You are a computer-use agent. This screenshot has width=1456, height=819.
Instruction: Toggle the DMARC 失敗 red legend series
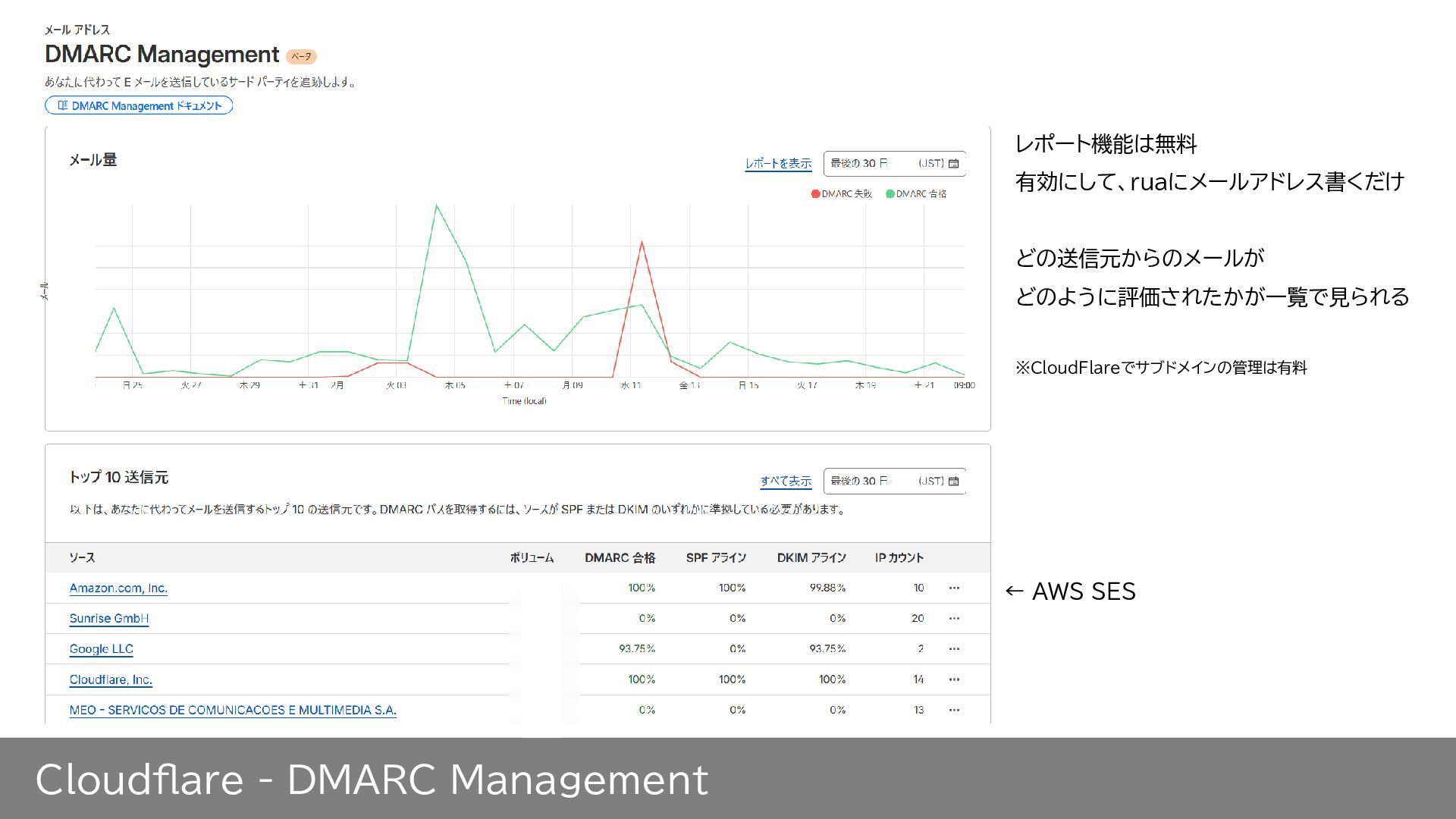(x=842, y=194)
